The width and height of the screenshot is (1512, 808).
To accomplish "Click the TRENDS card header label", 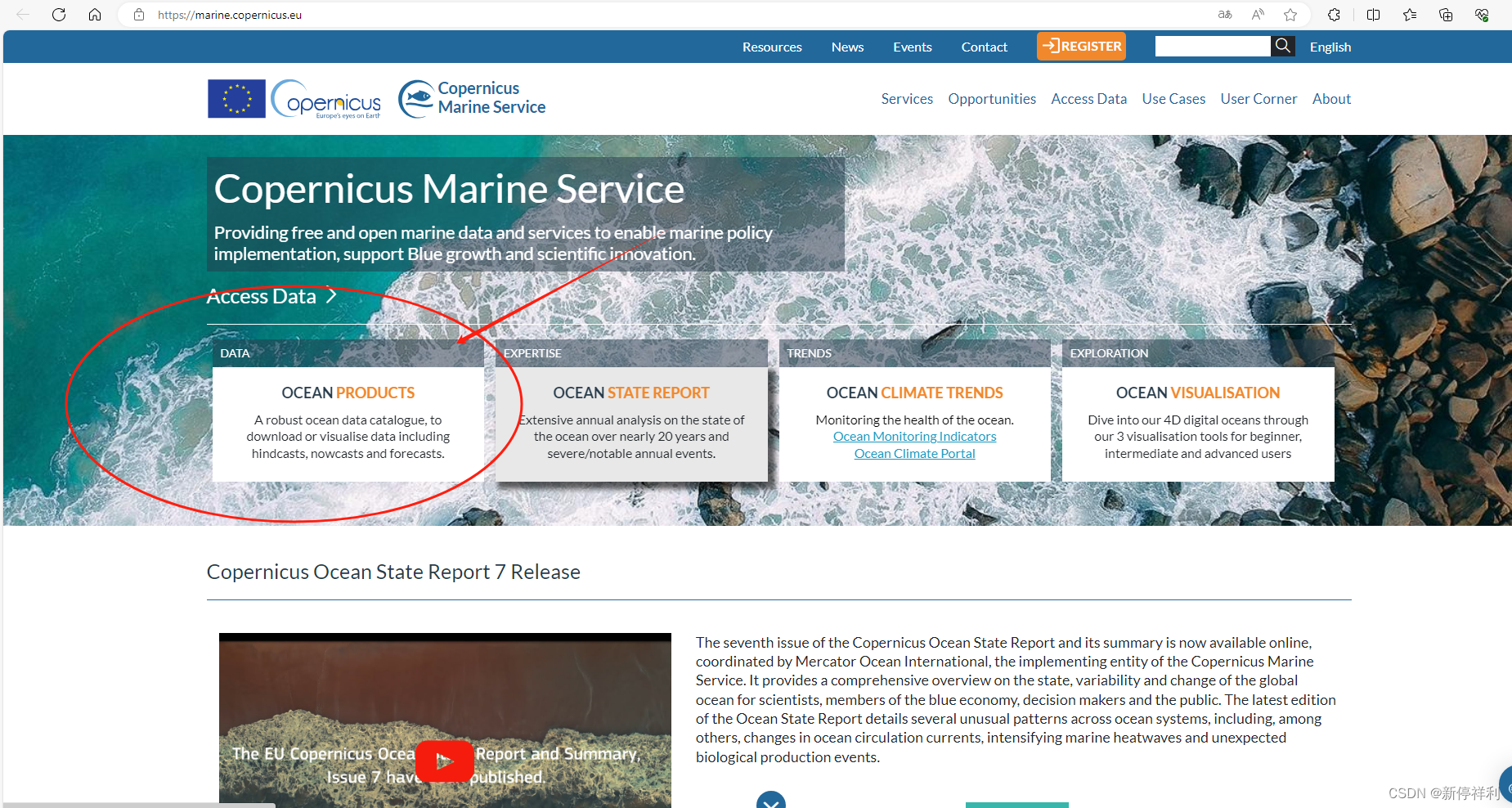I will (x=809, y=353).
